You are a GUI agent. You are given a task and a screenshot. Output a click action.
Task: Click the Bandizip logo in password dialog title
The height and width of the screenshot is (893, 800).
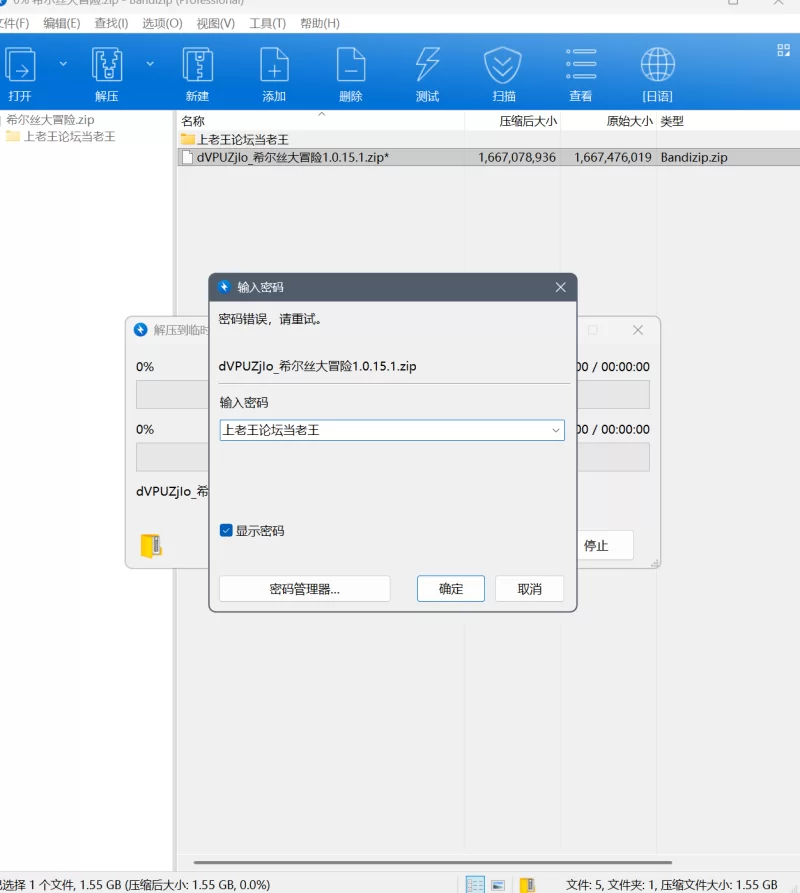point(224,286)
